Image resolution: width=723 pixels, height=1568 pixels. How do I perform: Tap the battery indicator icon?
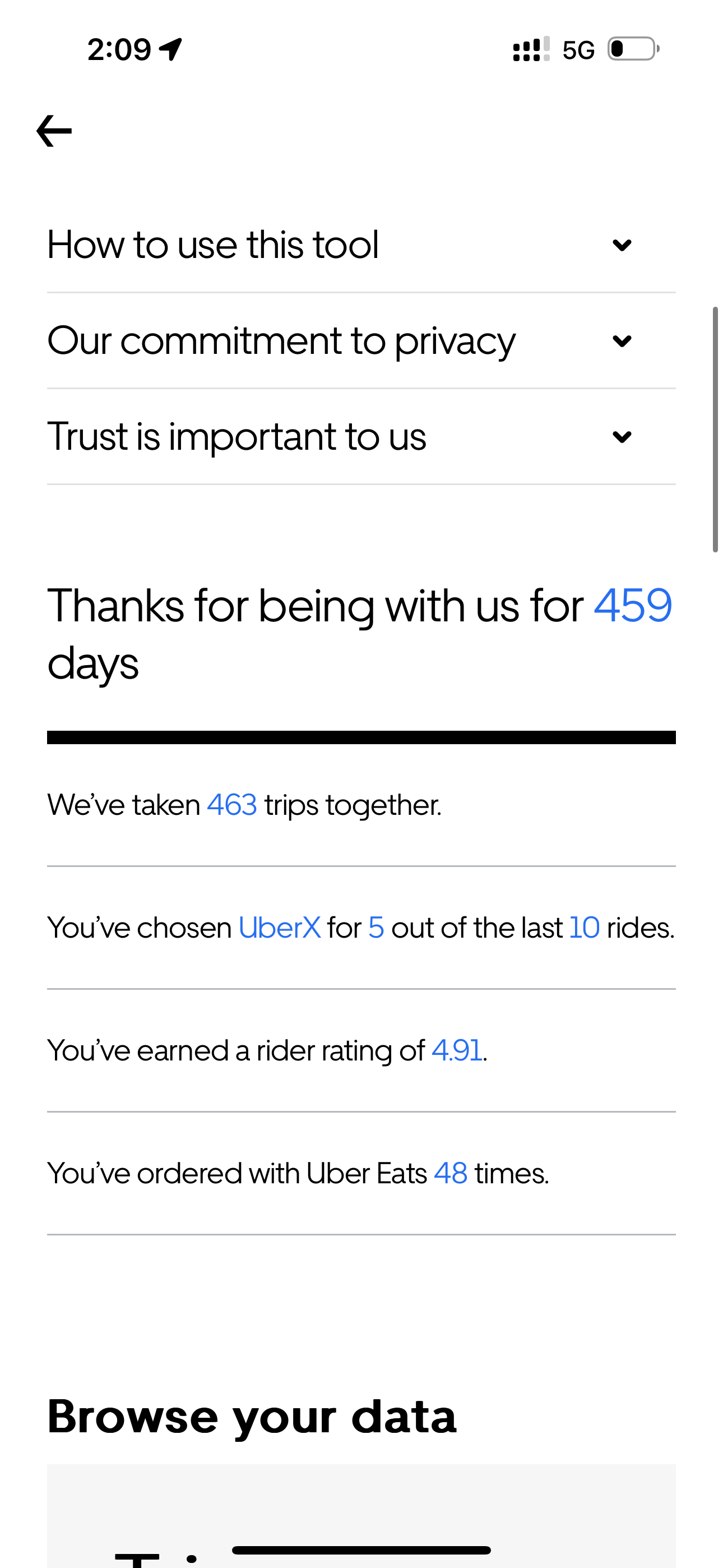633,49
